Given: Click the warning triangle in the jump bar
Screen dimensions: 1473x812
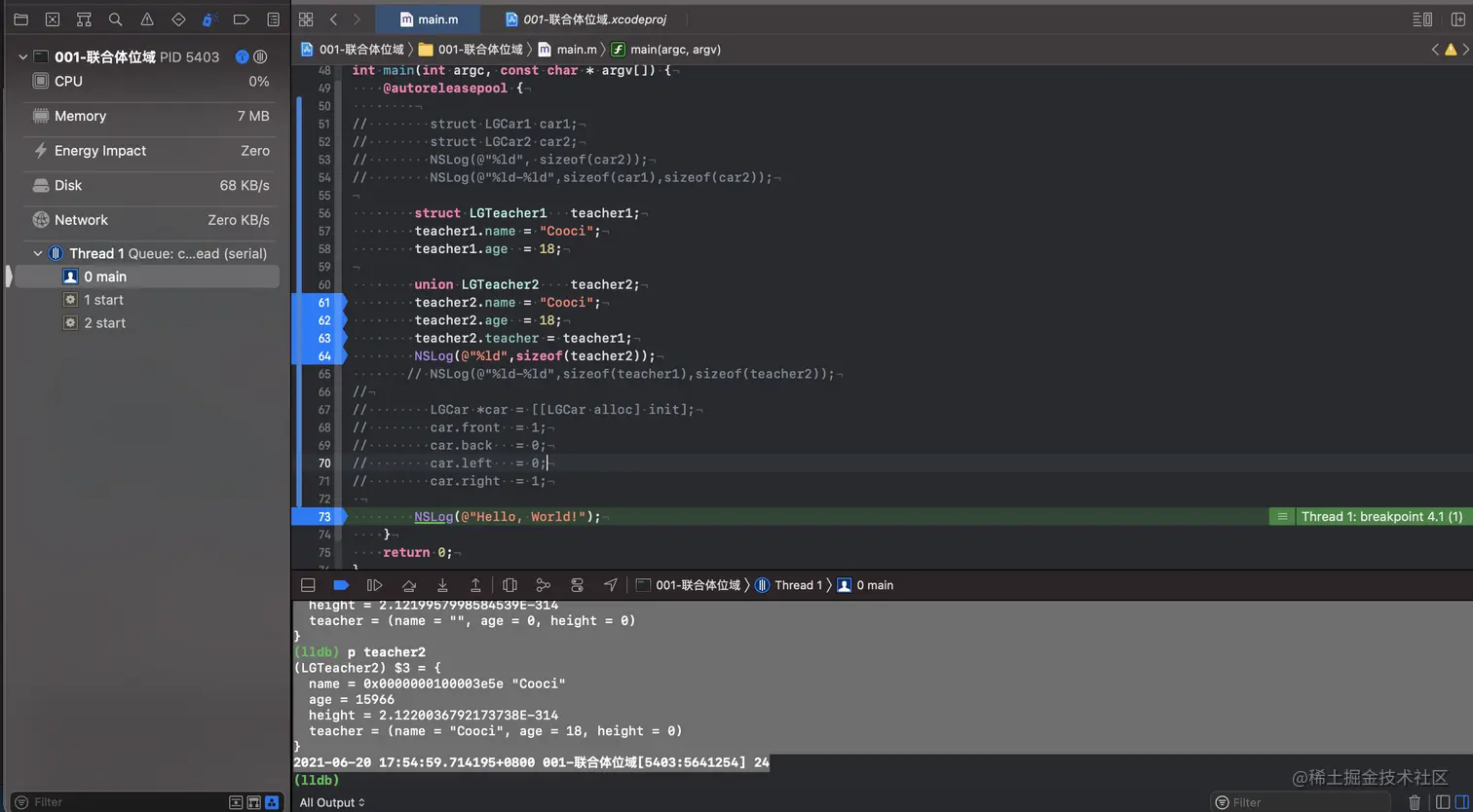Looking at the screenshot, I should [1450, 49].
